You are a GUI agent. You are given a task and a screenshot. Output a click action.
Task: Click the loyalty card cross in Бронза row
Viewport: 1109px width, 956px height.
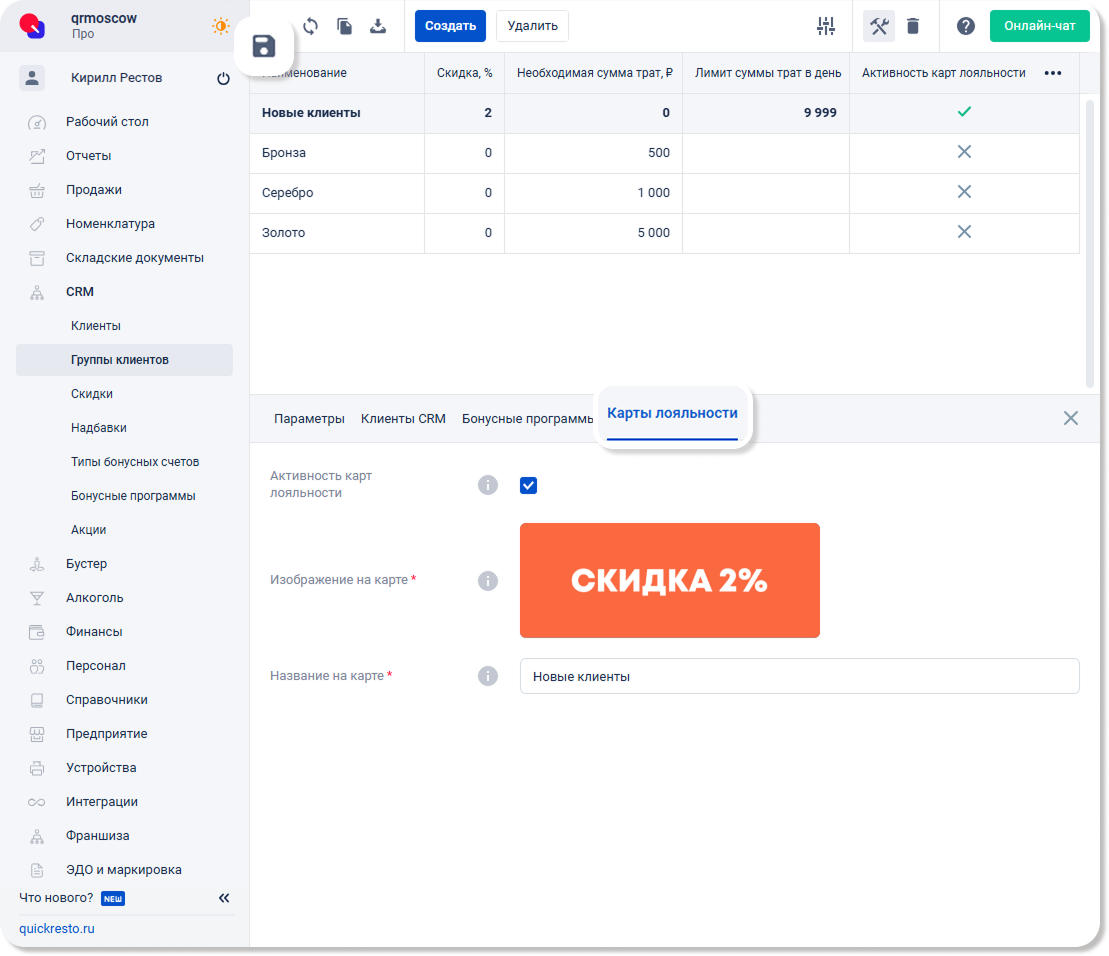tap(964, 152)
